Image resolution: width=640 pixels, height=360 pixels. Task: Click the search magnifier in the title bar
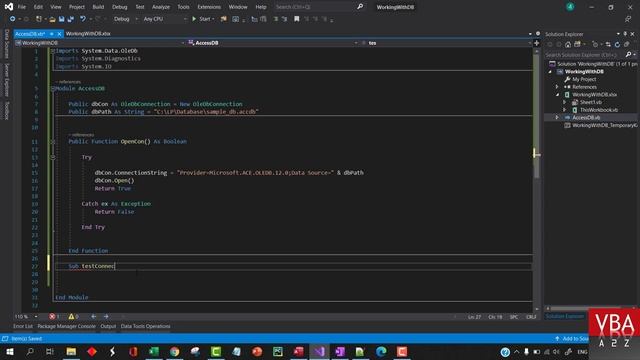pos(360,7)
